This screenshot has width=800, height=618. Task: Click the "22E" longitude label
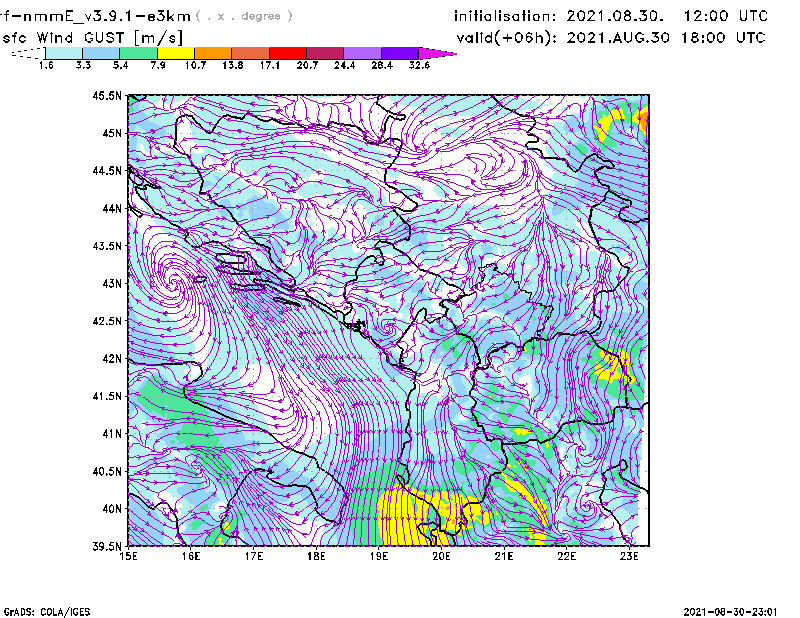coord(566,556)
